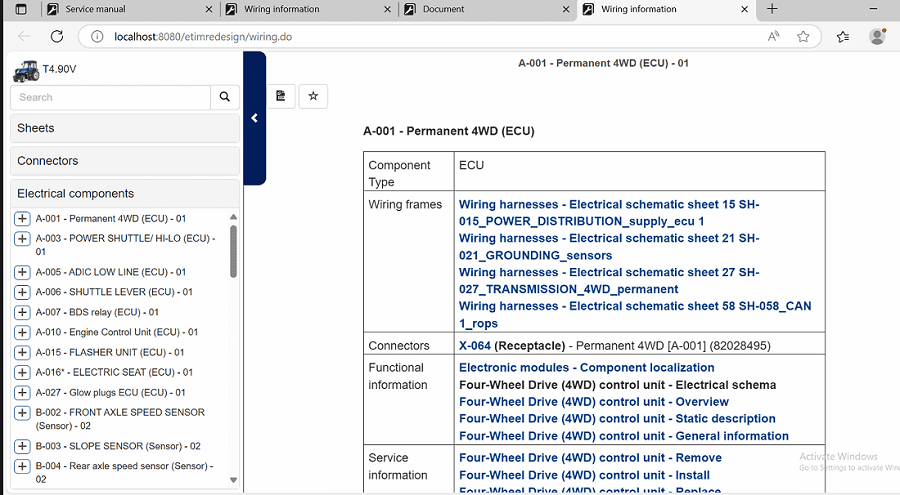
Task: Click the component list scrollbar
Action: (234, 250)
